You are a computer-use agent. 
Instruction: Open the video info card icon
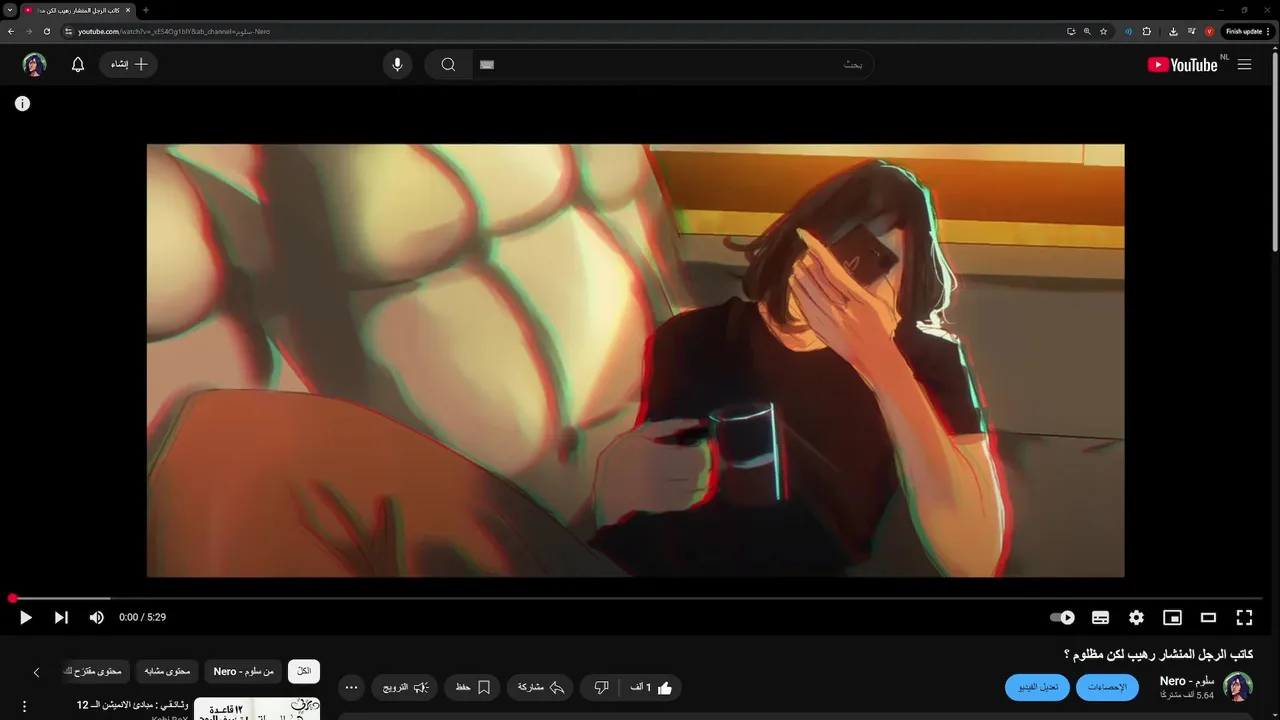coord(22,103)
